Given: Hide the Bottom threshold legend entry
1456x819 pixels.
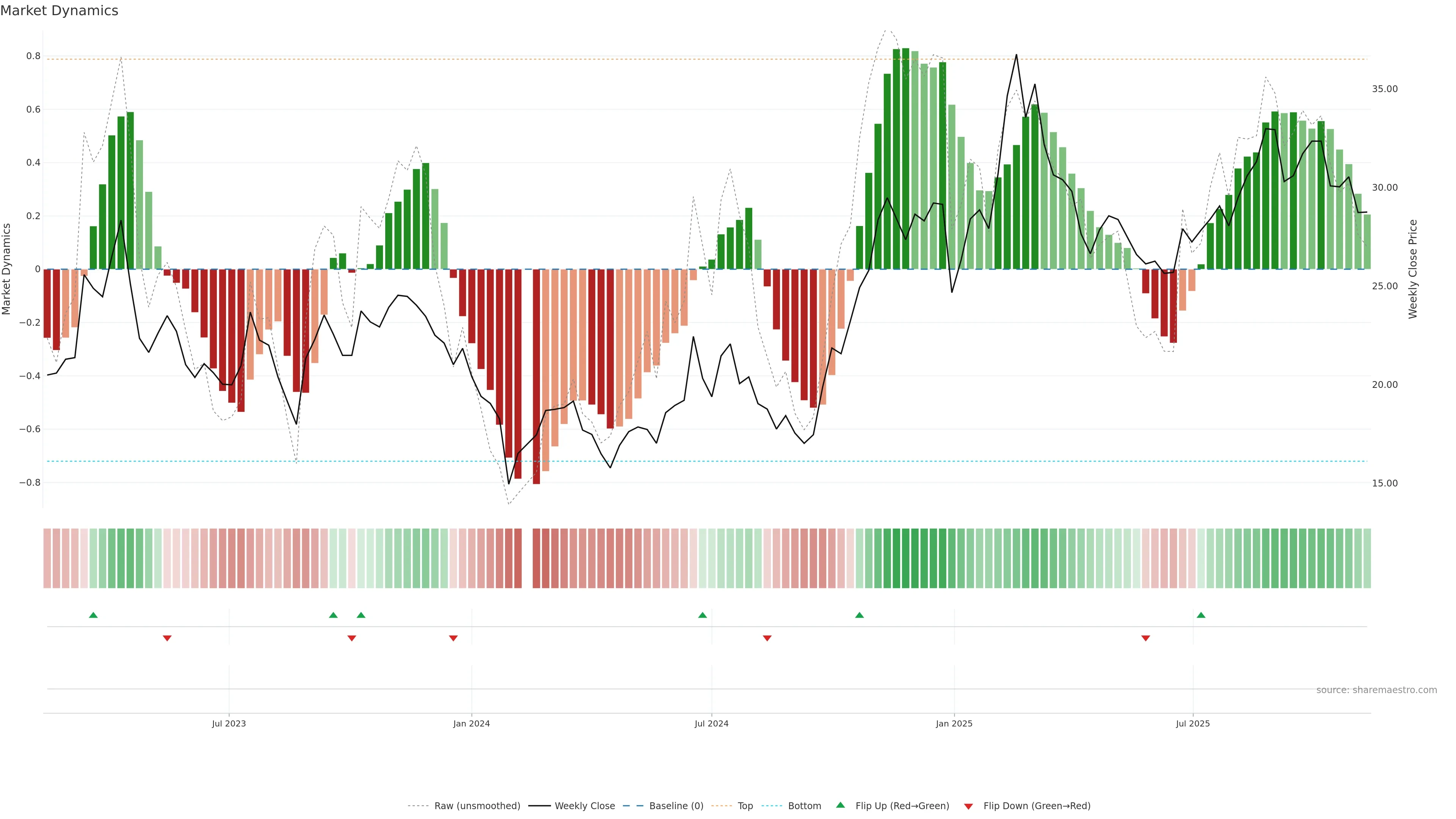Looking at the screenshot, I should (x=804, y=806).
